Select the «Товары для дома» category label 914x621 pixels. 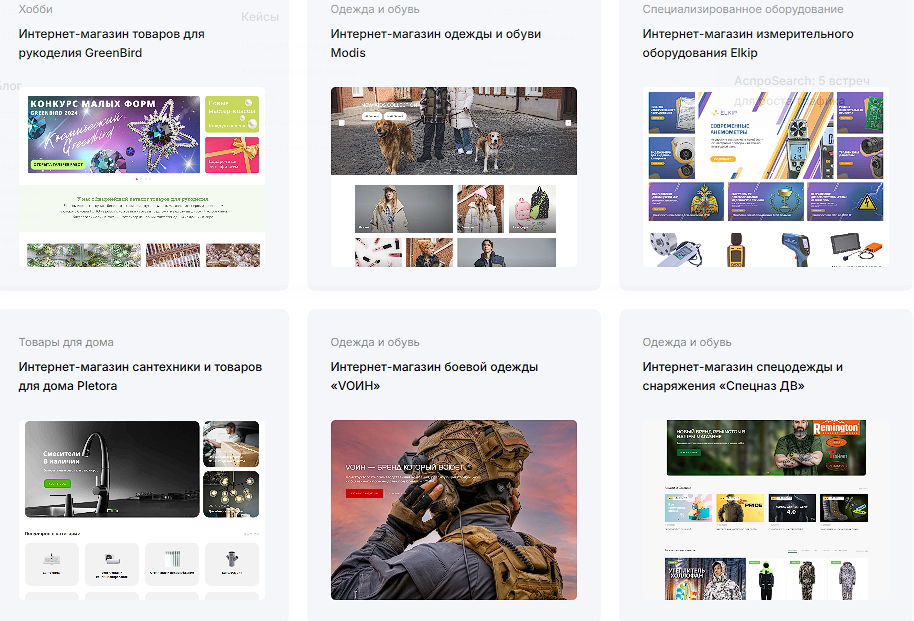pos(66,342)
